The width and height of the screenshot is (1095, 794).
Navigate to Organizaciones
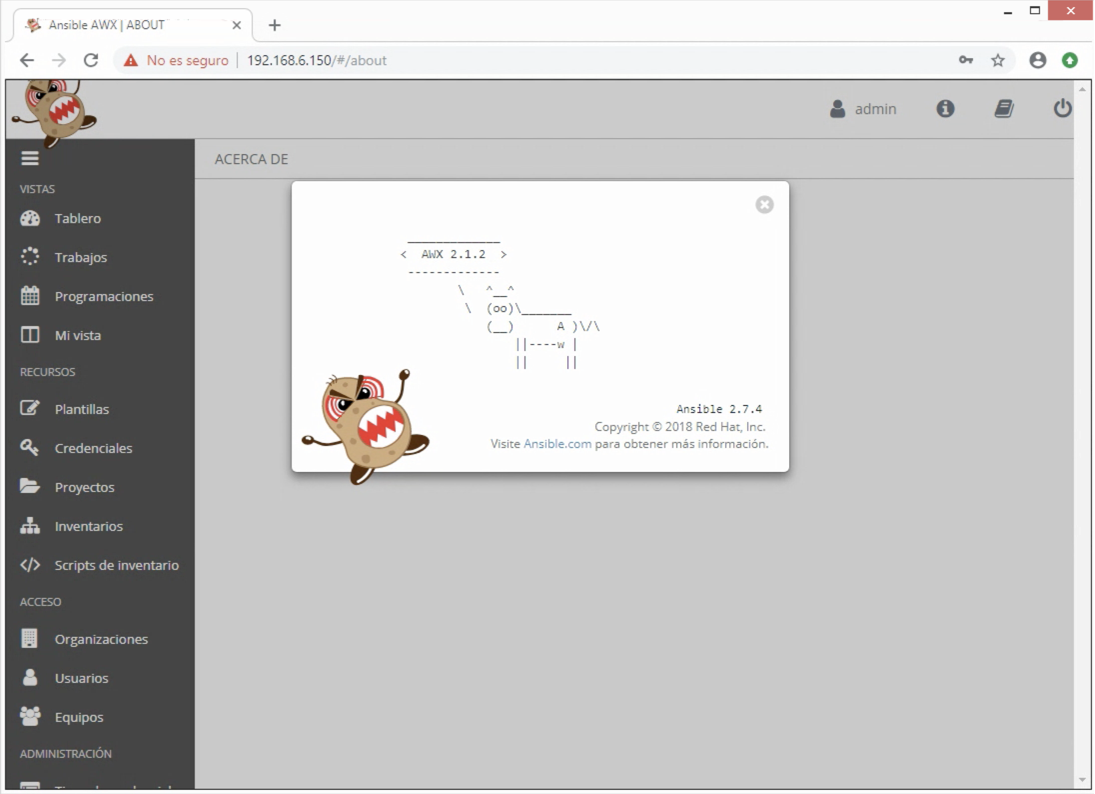point(99,639)
